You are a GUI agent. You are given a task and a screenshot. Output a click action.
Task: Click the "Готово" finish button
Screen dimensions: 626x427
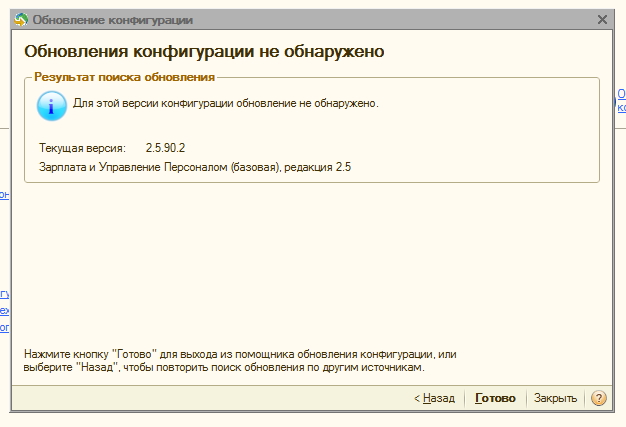495,398
